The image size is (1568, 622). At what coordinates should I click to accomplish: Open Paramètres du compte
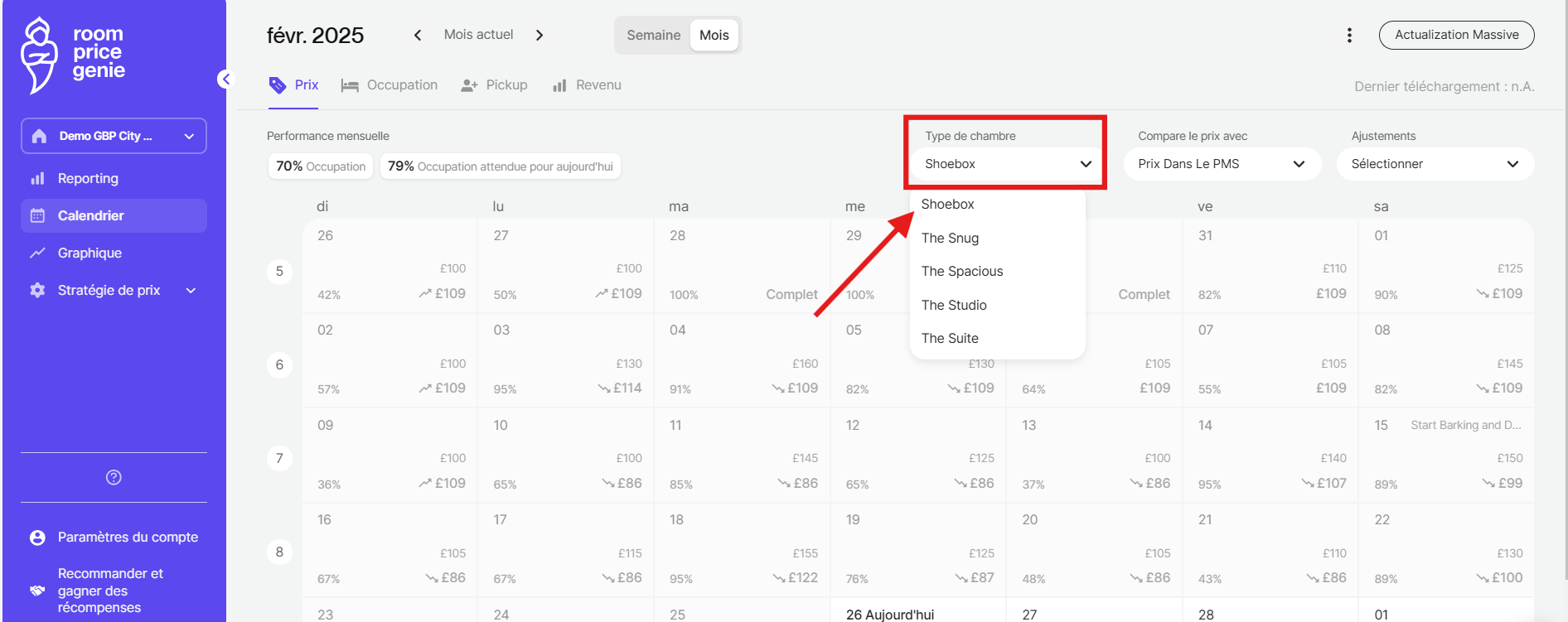128,537
